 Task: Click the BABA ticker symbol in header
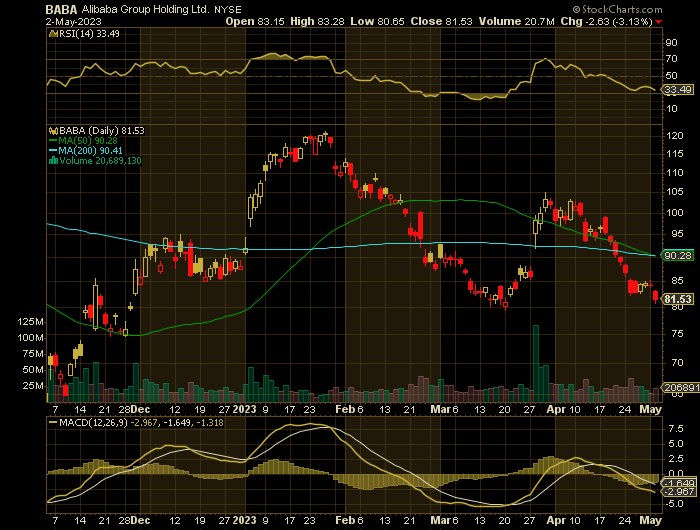[61, 7]
